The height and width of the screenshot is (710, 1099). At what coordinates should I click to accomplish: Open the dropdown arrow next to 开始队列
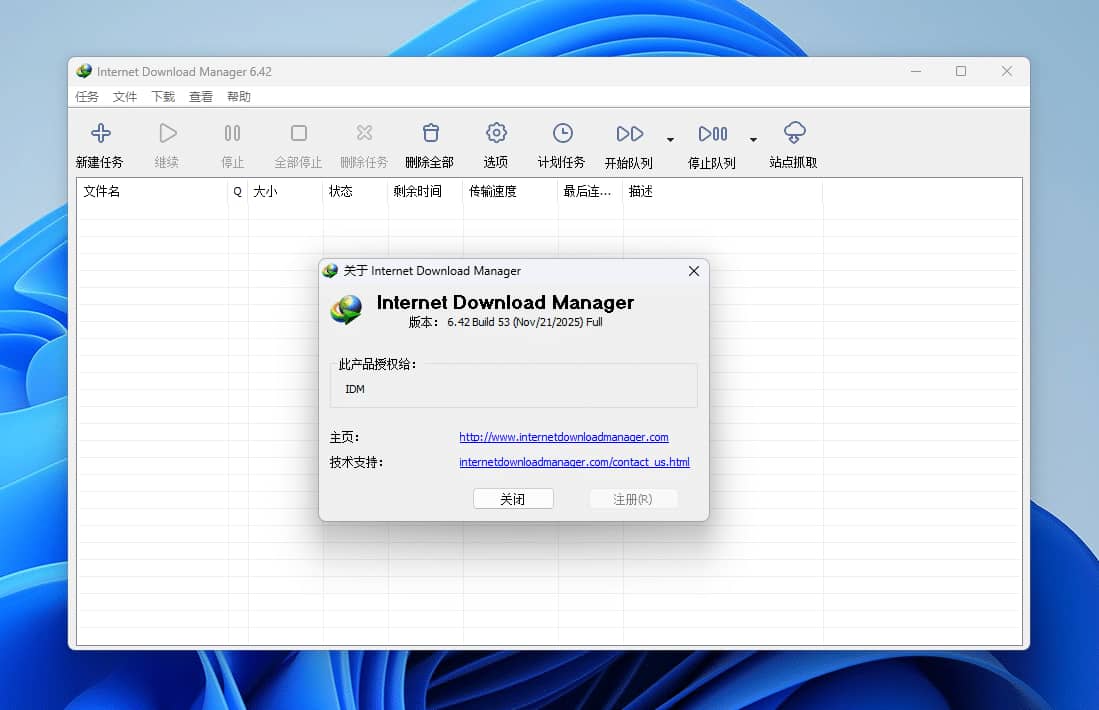click(670, 139)
